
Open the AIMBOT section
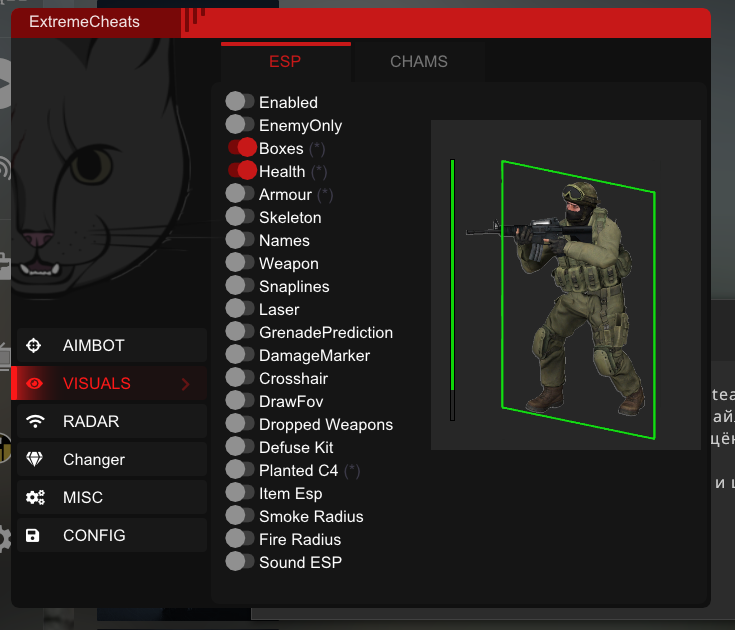[112, 345]
